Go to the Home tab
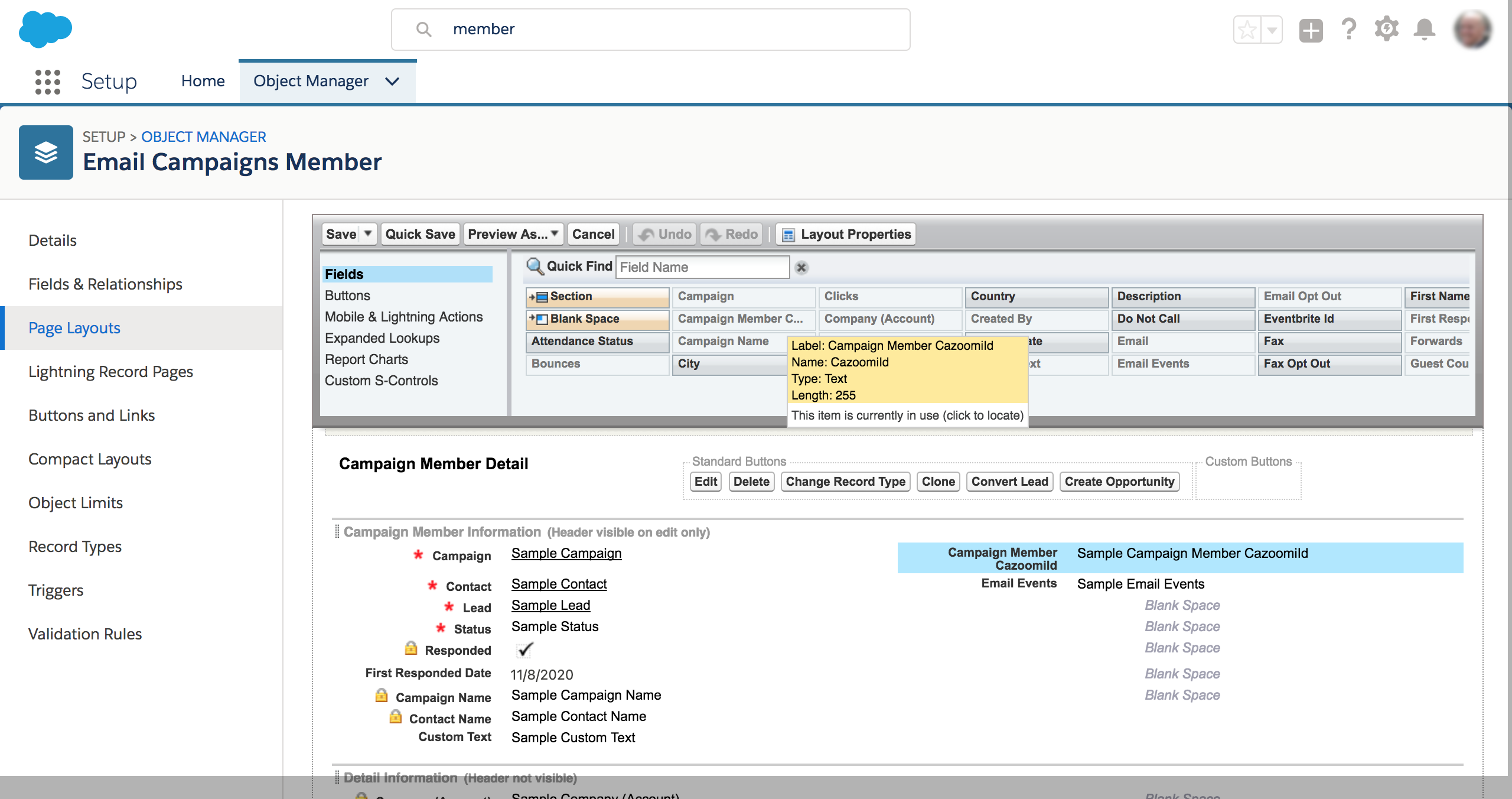The width and height of the screenshot is (1512, 799). coord(203,81)
